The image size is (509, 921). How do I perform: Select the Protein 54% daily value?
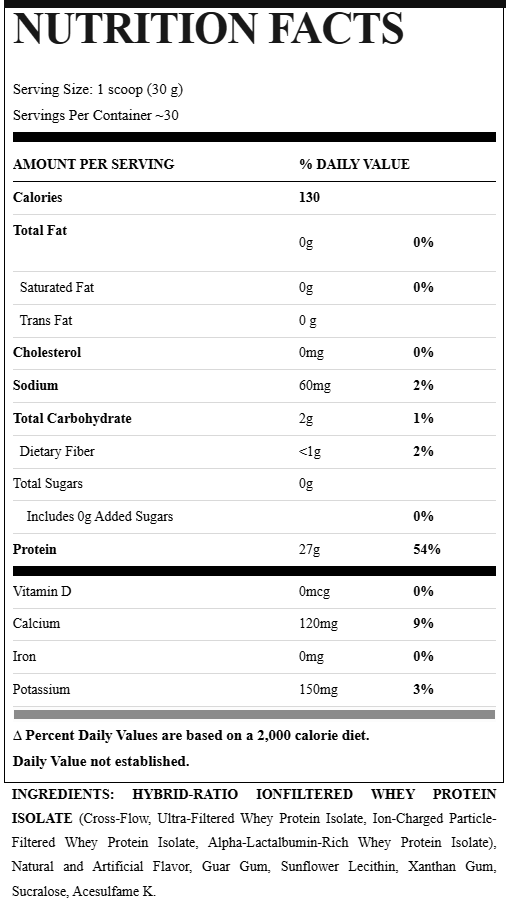(x=427, y=550)
